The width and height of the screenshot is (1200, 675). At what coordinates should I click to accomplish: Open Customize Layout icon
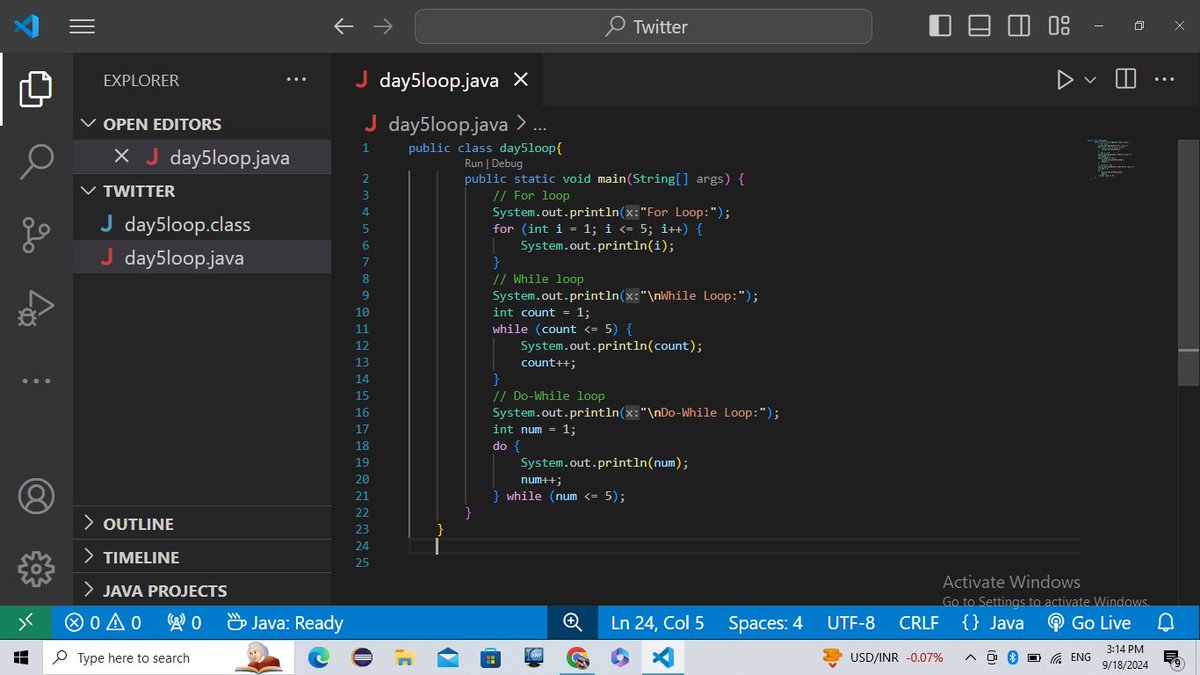[x=1059, y=26]
